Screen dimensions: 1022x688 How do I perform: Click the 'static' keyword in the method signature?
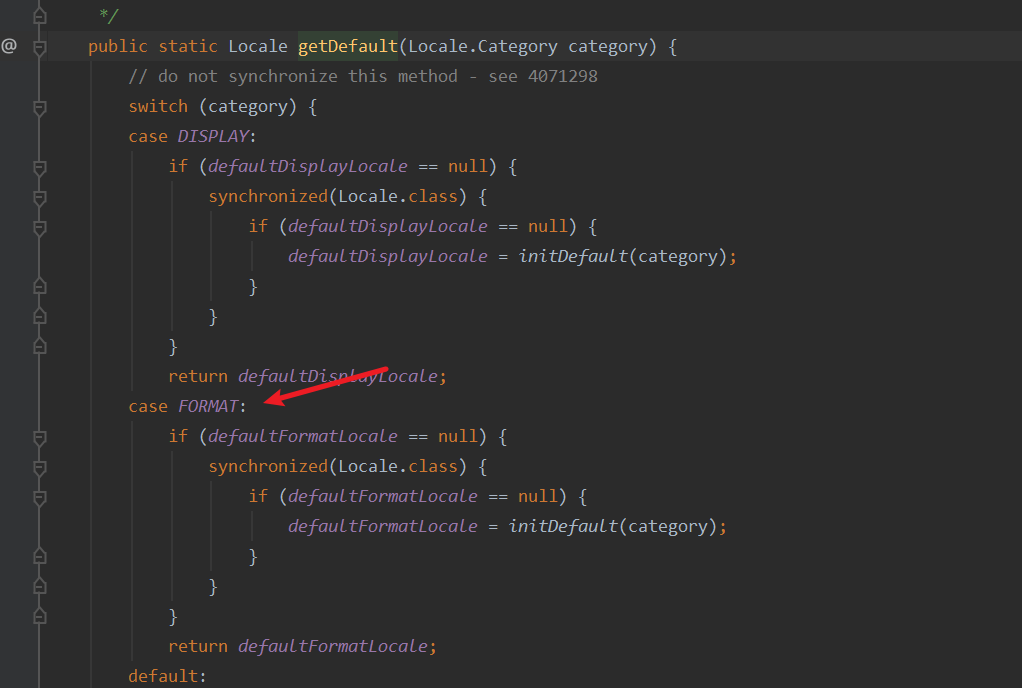click(188, 46)
